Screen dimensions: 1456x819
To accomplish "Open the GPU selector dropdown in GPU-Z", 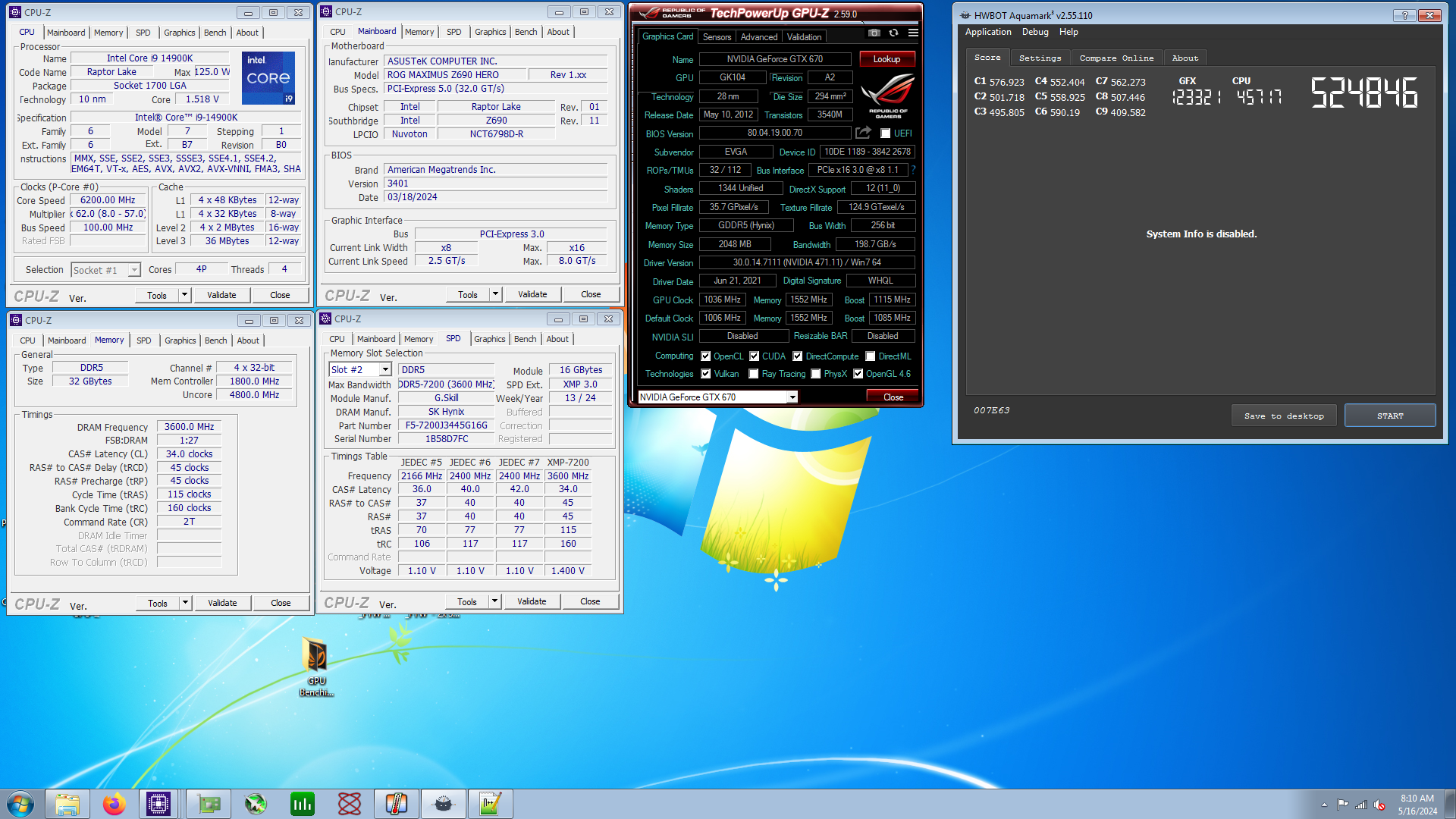I will tap(717, 397).
